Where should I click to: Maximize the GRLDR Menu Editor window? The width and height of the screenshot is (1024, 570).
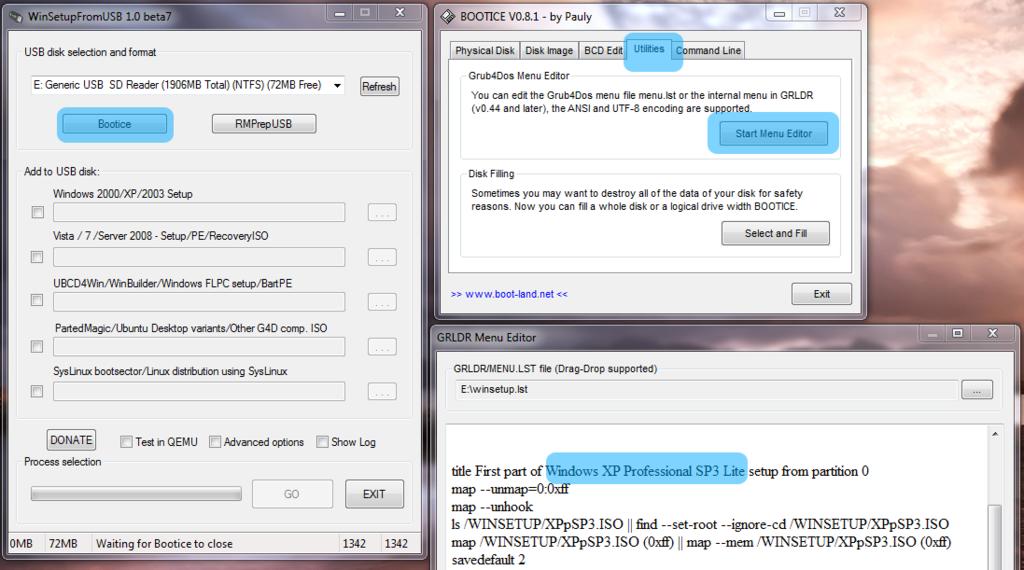pyautogui.click(x=957, y=334)
